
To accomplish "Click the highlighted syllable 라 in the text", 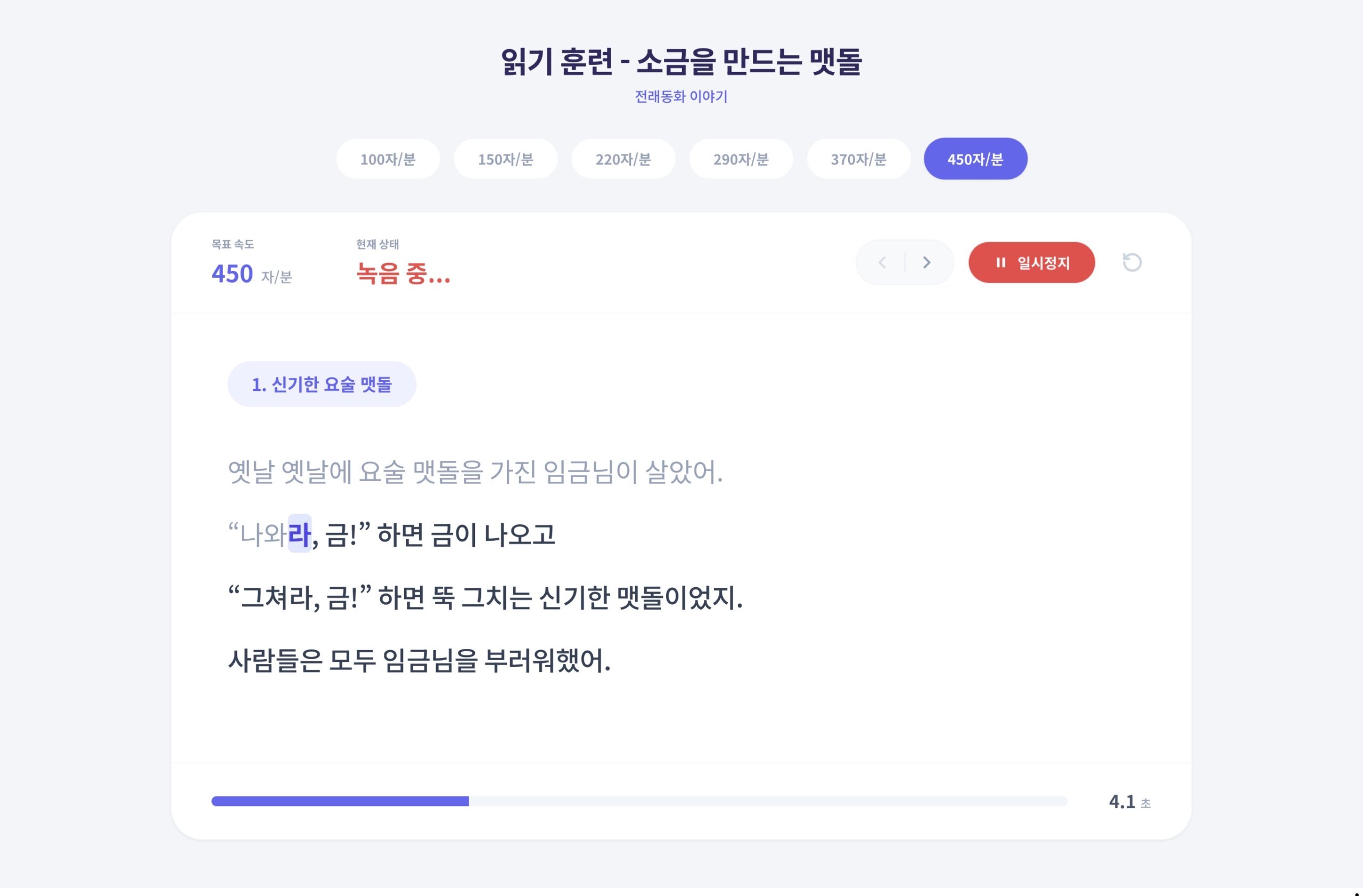I will tap(300, 533).
